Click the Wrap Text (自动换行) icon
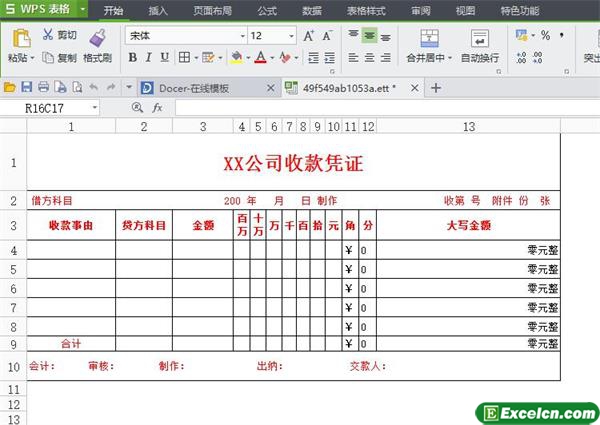 pos(480,38)
